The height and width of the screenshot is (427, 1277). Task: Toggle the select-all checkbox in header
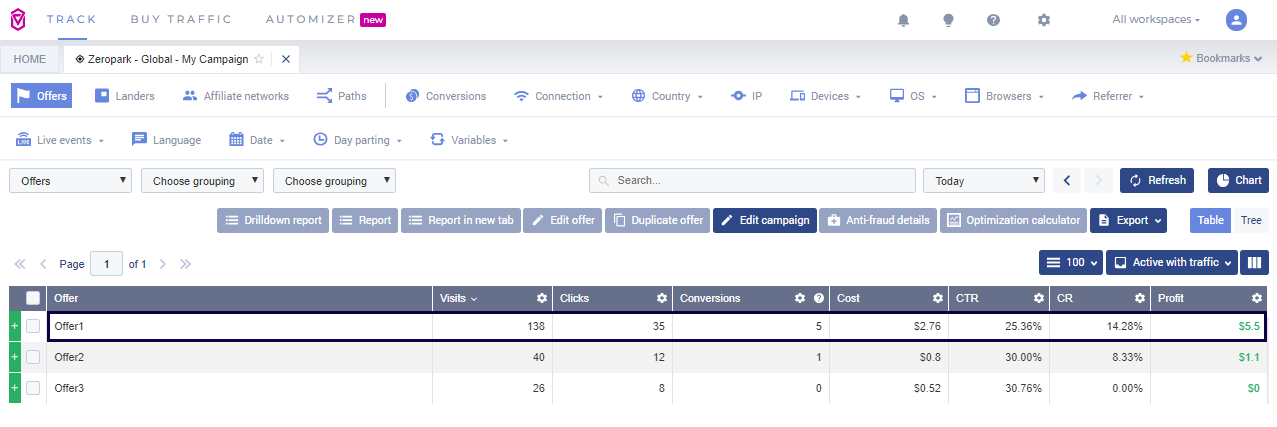tap(33, 298)
